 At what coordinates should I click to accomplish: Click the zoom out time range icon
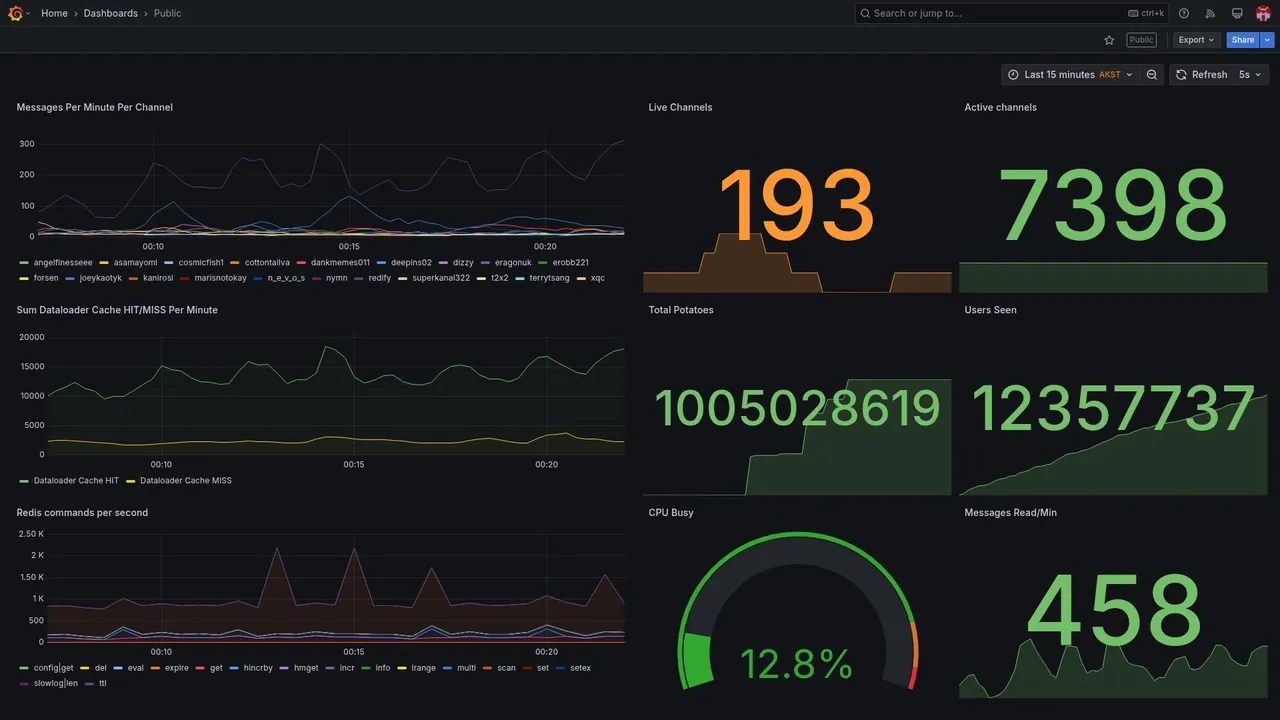(1152, 75)
